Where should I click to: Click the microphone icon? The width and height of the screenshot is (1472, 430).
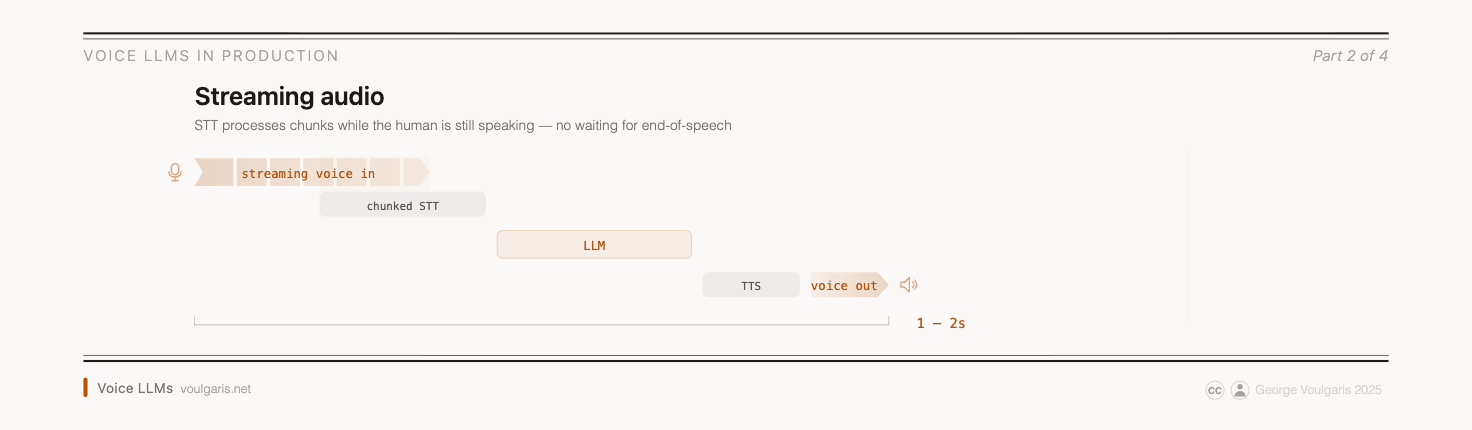tap(175, 173)
